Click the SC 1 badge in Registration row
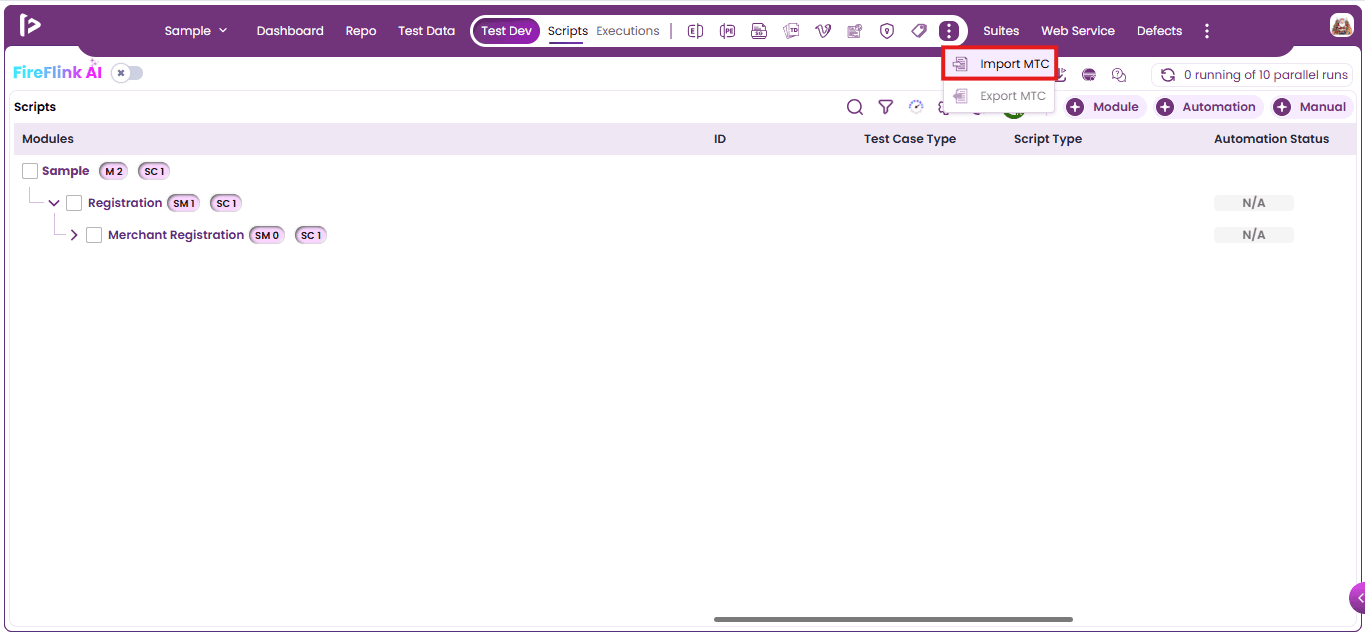 point(226,203)
